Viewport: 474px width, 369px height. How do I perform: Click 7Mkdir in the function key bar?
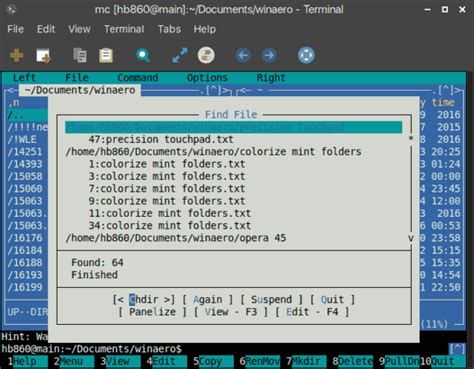click(x=306, y=361)
